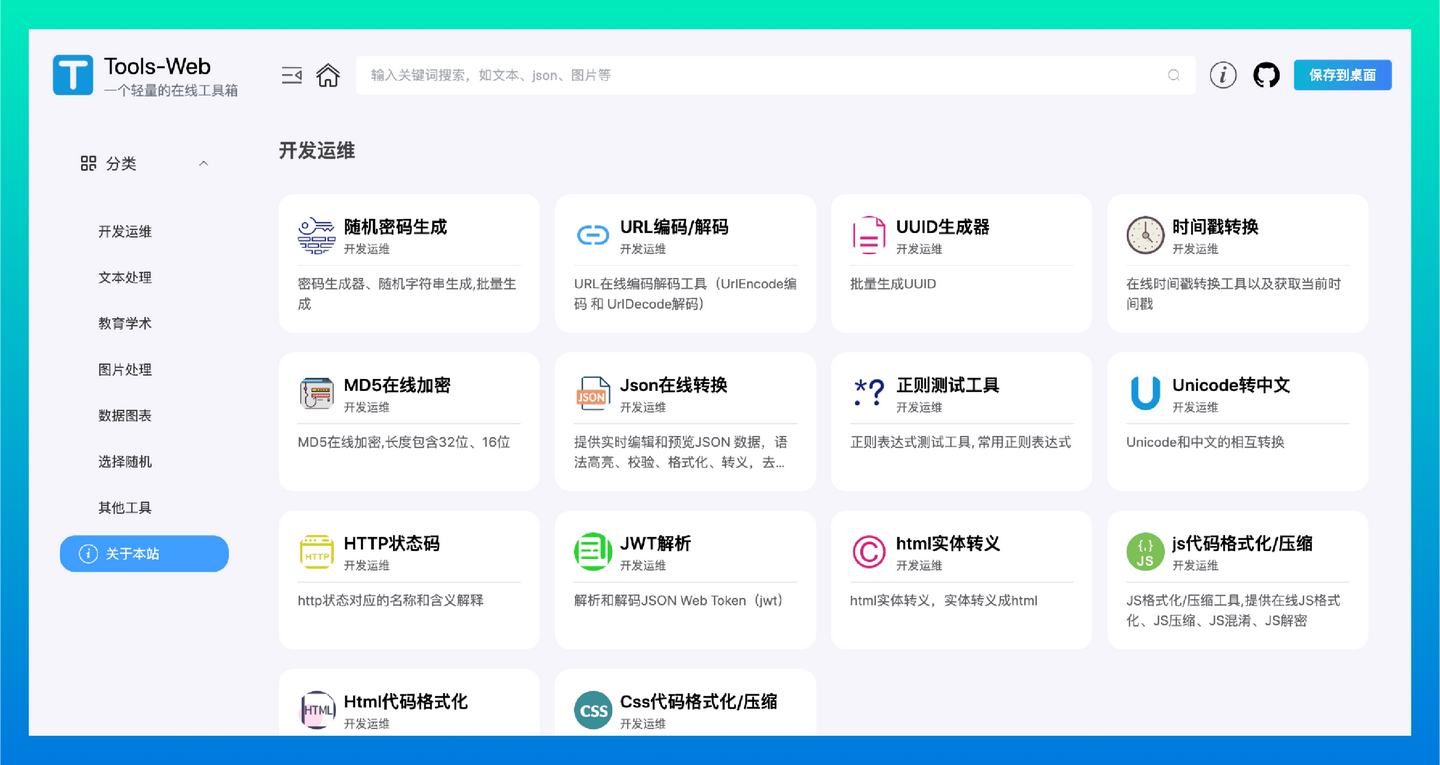Click the URL编码/解码 link icon

(x=593, y=235)
